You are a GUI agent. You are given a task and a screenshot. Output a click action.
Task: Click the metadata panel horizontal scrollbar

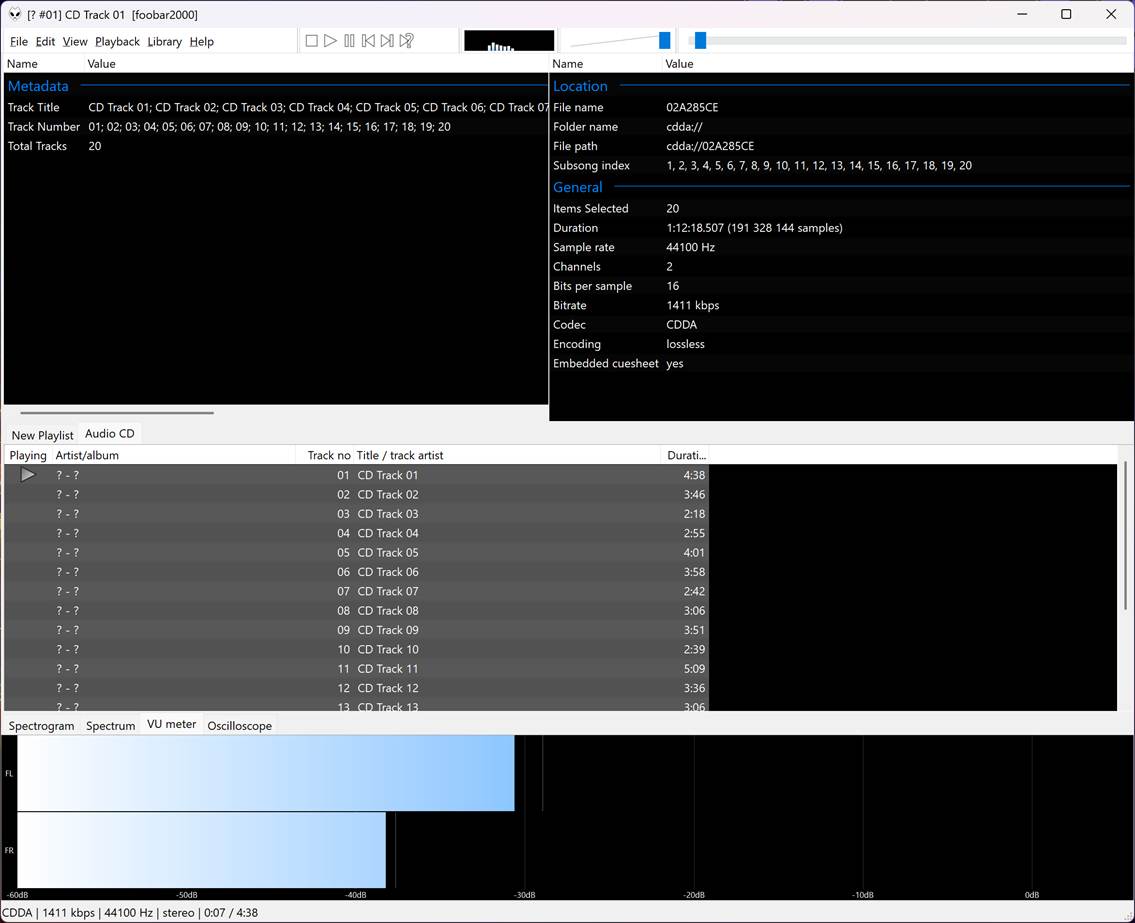(x=117, y=413)
